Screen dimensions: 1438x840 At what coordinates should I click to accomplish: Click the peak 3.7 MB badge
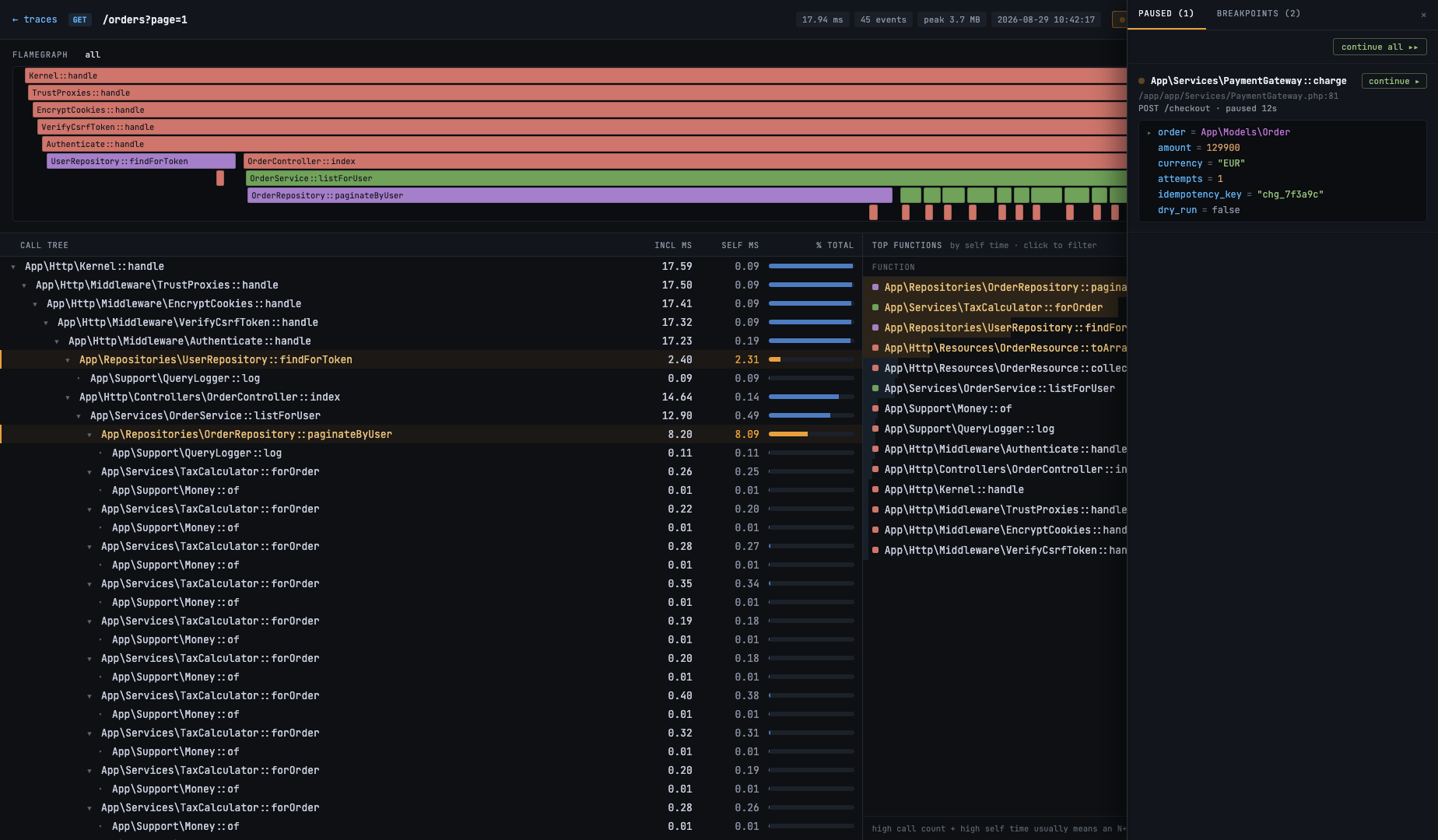(952, 19)
